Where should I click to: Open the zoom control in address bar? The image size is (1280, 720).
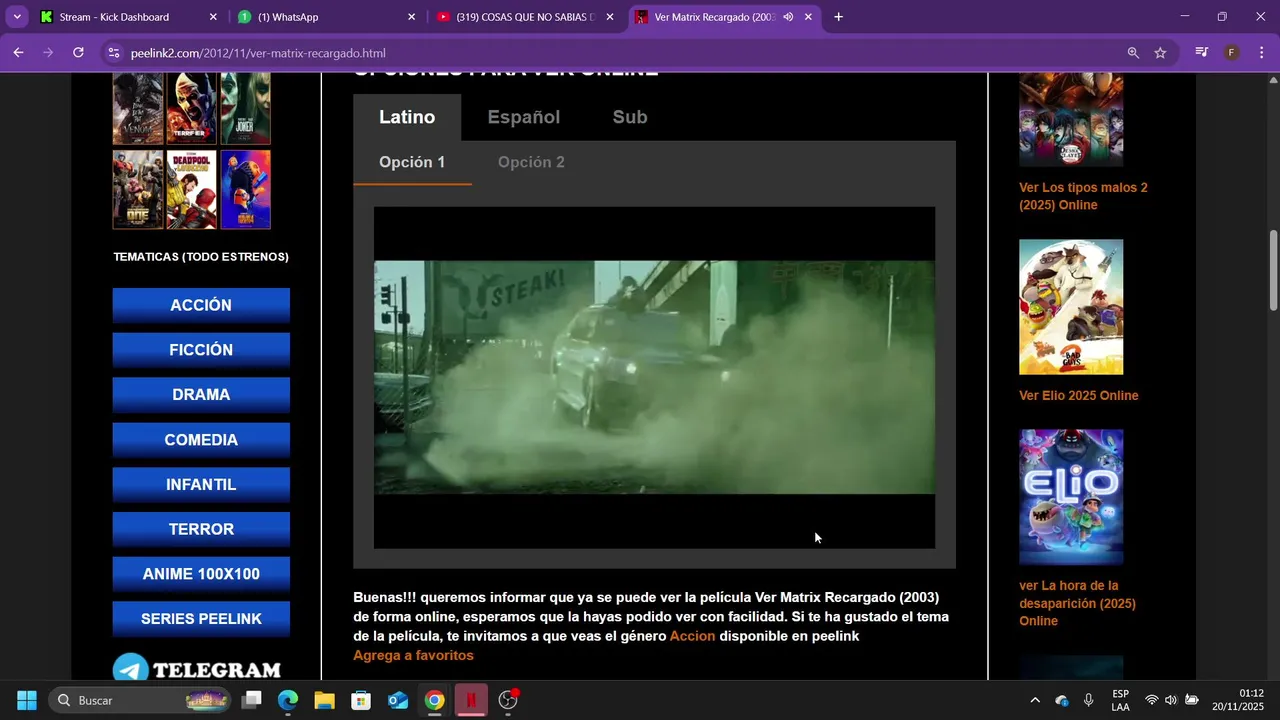coord(1133,53)
